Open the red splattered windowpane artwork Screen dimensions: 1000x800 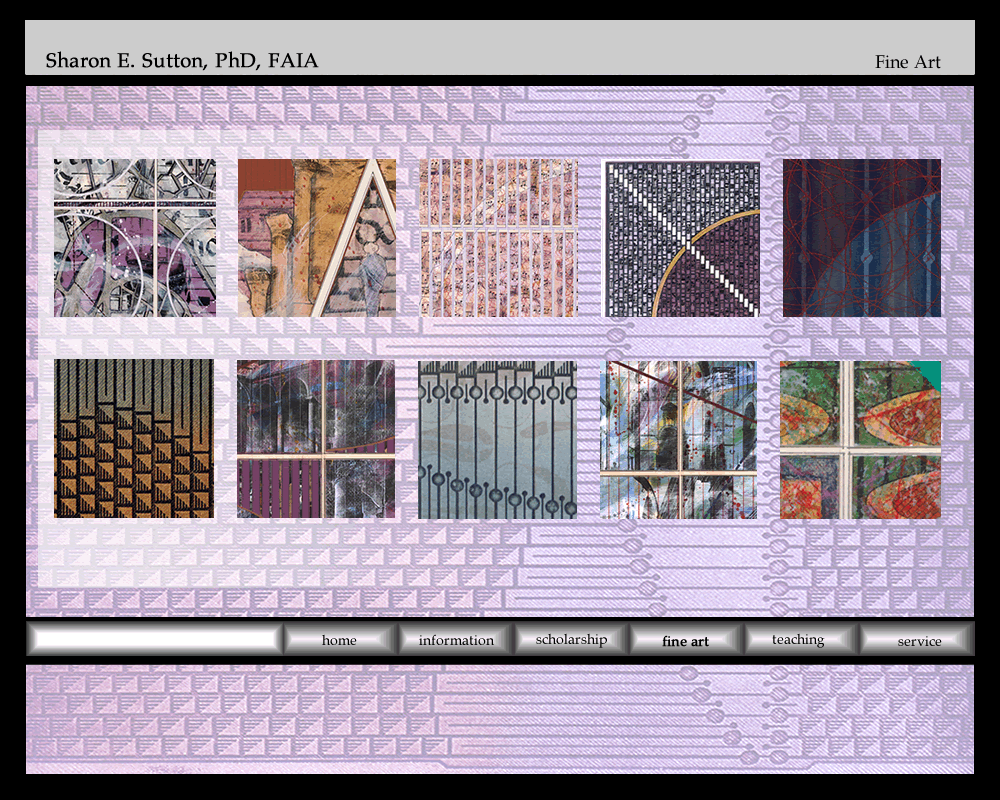(x=679, y=439)
